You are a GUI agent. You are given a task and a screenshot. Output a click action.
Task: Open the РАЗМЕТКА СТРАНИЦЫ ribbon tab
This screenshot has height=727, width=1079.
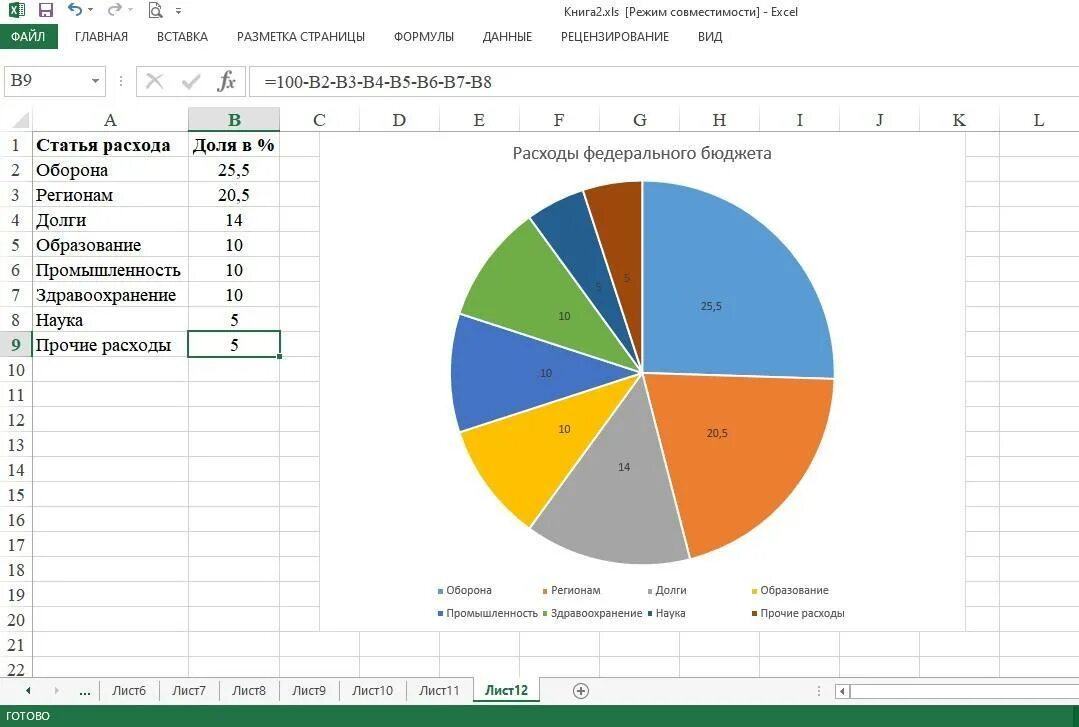(x=301, y=36)
